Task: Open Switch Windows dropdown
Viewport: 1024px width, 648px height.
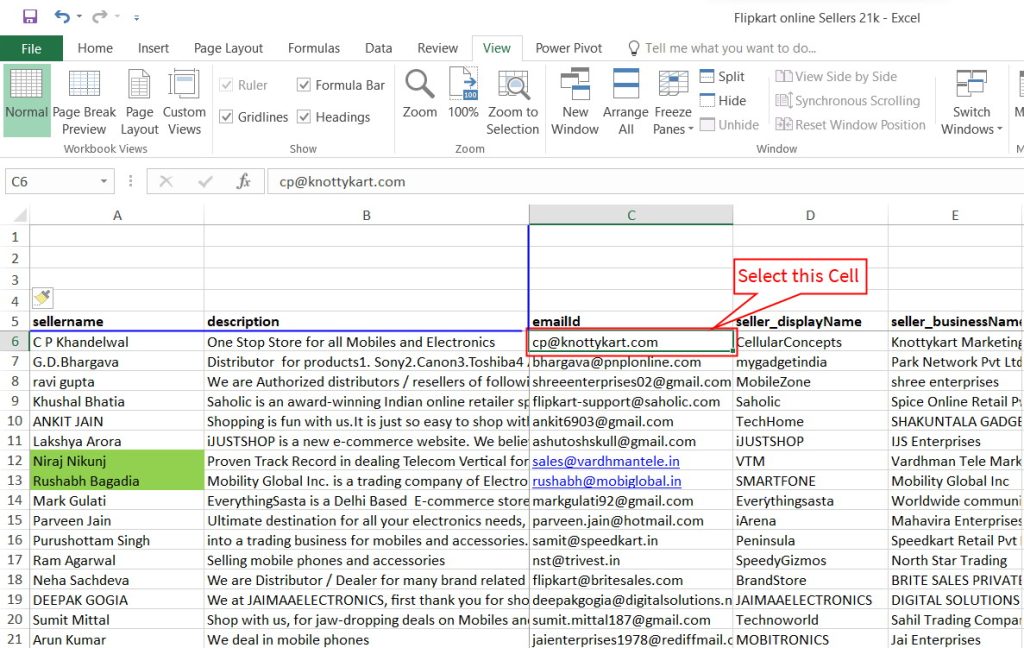Action: [971, 100]
